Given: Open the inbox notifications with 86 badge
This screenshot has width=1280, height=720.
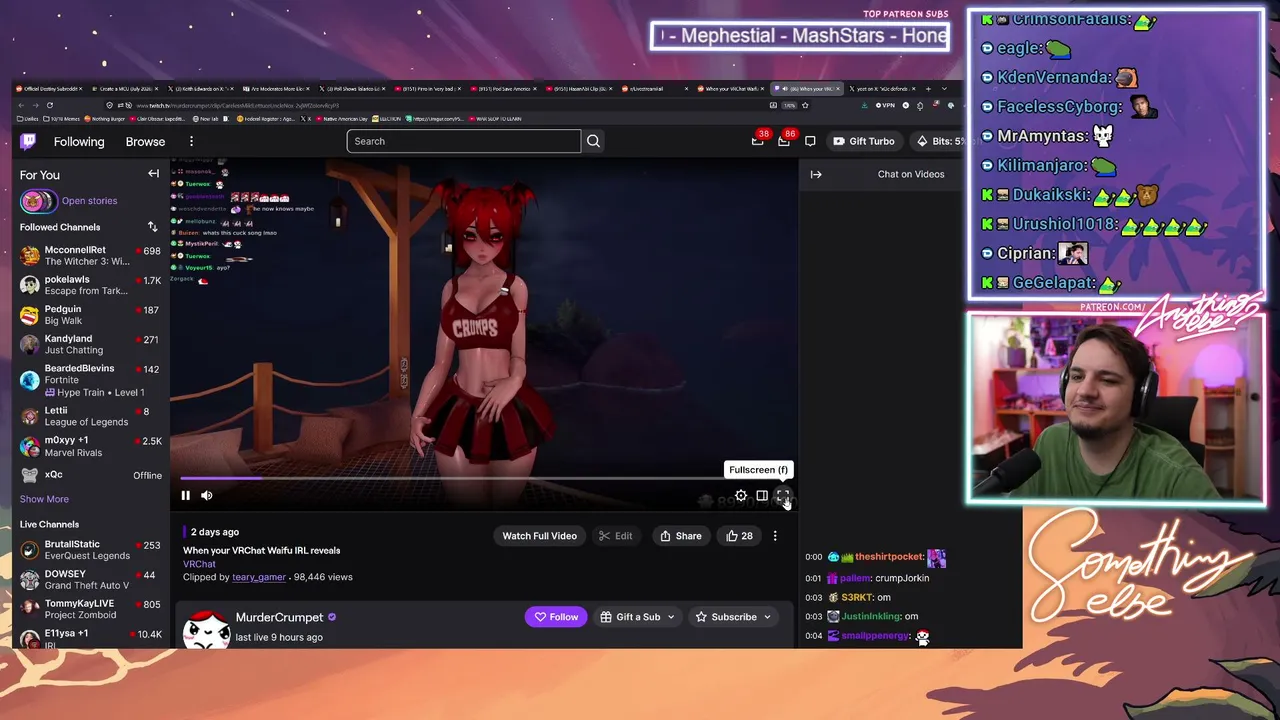Looking at the screenshot, I should pos(784,141).
